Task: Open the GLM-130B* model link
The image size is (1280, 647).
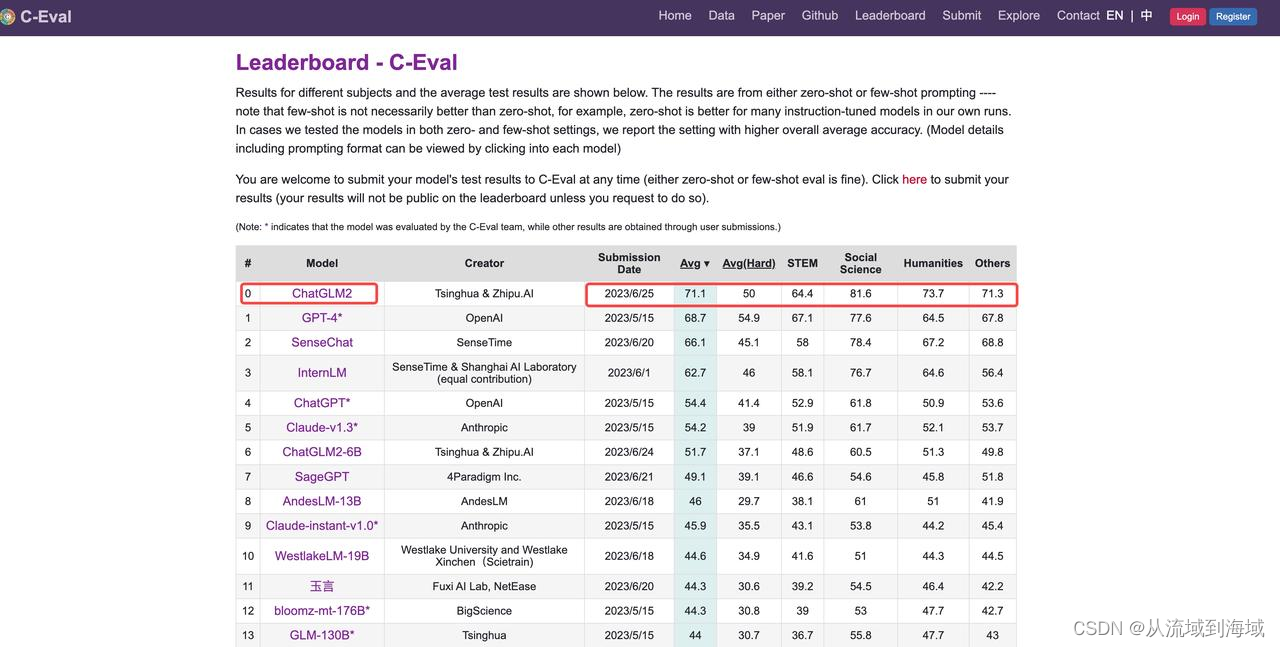Action: pos(322,635)
